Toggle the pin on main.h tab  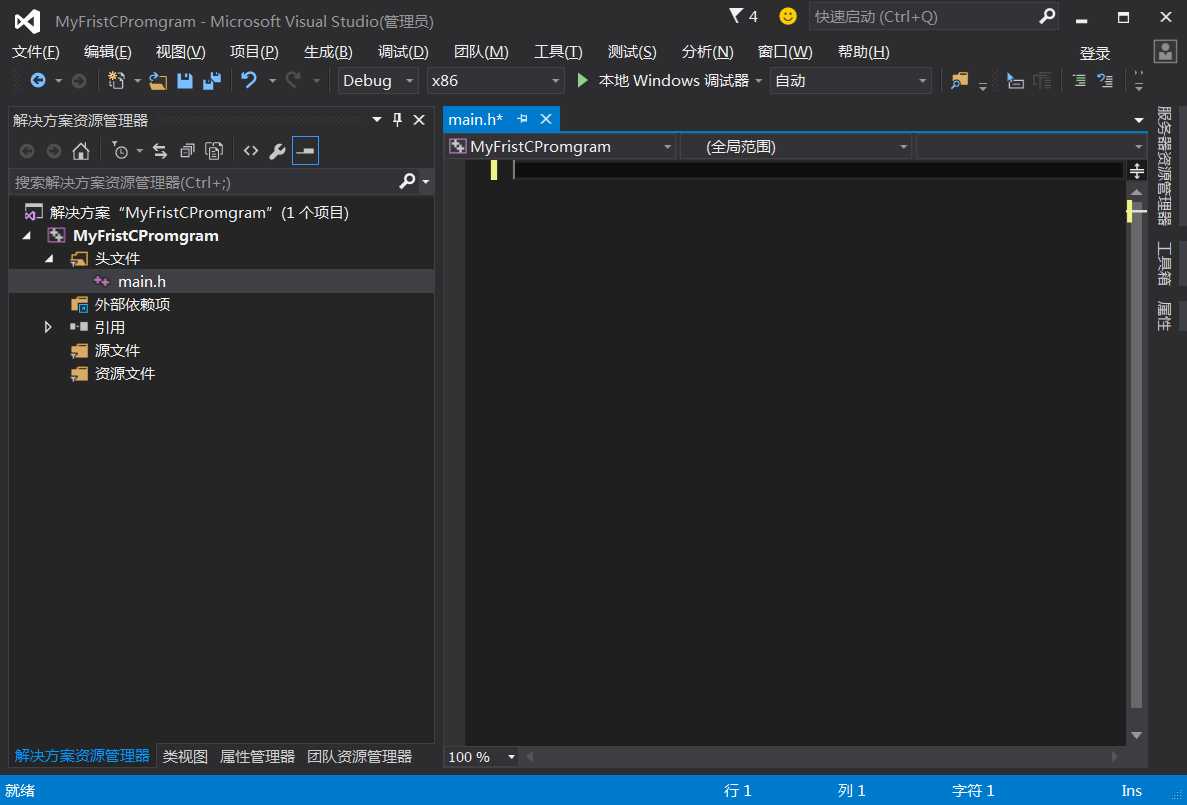(522, 119)
